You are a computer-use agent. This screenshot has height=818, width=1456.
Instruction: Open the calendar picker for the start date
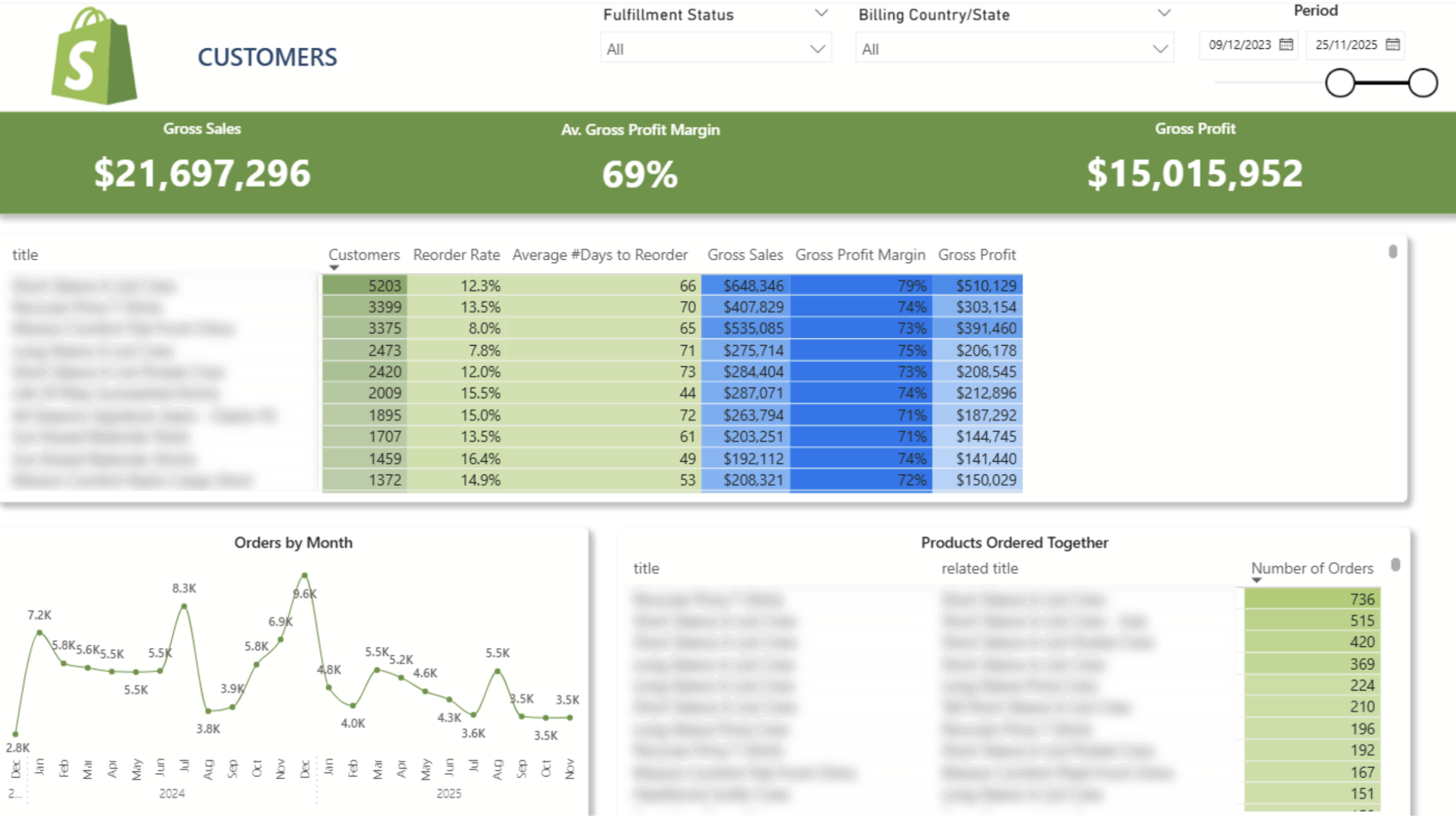pos(1288,45)
